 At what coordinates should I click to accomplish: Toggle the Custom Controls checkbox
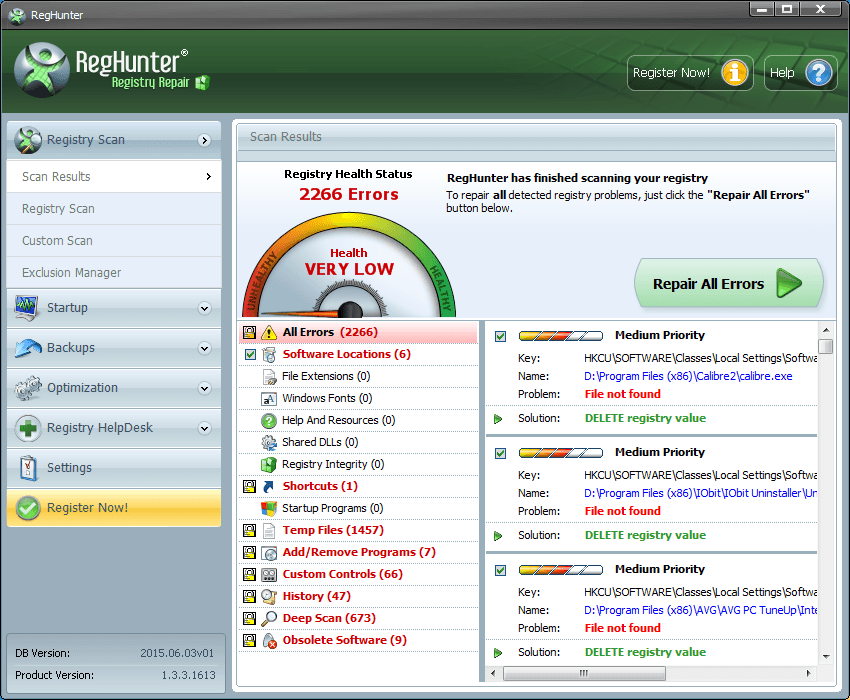pos(249,575)
